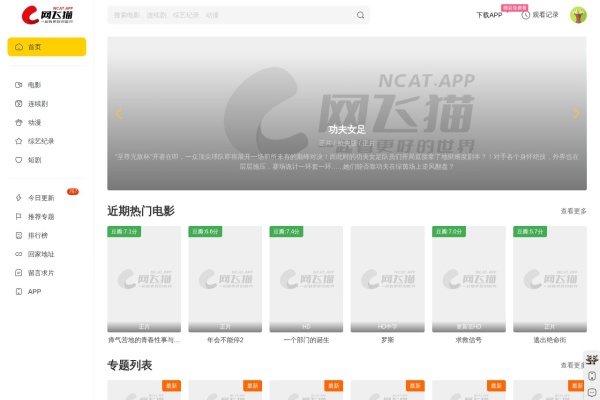
Task: Click the floating phone icon at right edge
Action: pos(592,376)
